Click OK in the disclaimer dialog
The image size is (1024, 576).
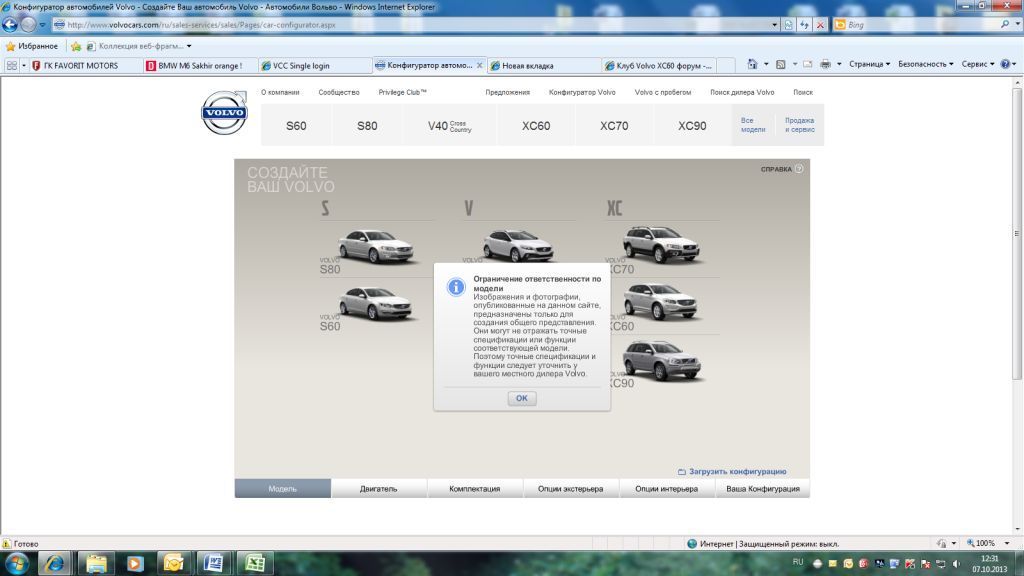[x=522, y=398]
